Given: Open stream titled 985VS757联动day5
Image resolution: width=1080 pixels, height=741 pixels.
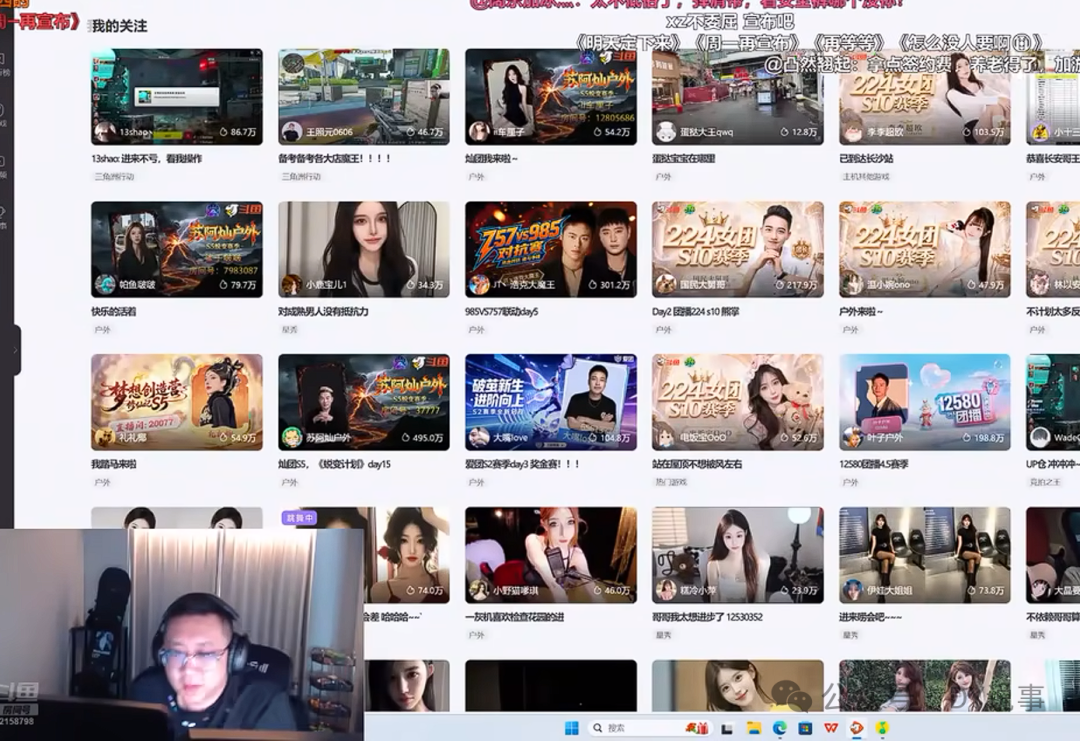Looking at the screenshot, I should click(x=501, y=311).
